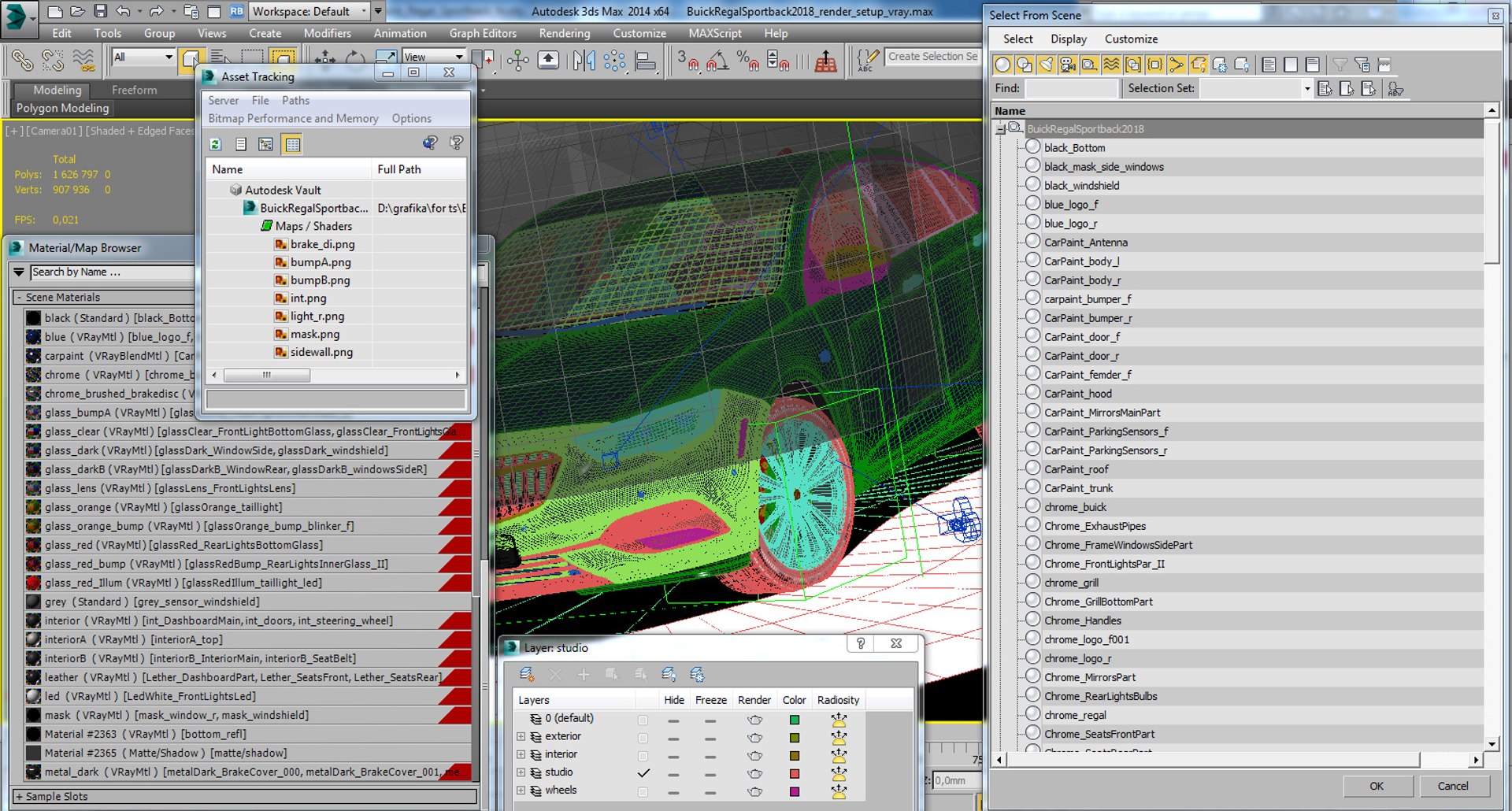
Task: Open Paths menu in Asset Tracking
Action: click(x=295, y=101)
